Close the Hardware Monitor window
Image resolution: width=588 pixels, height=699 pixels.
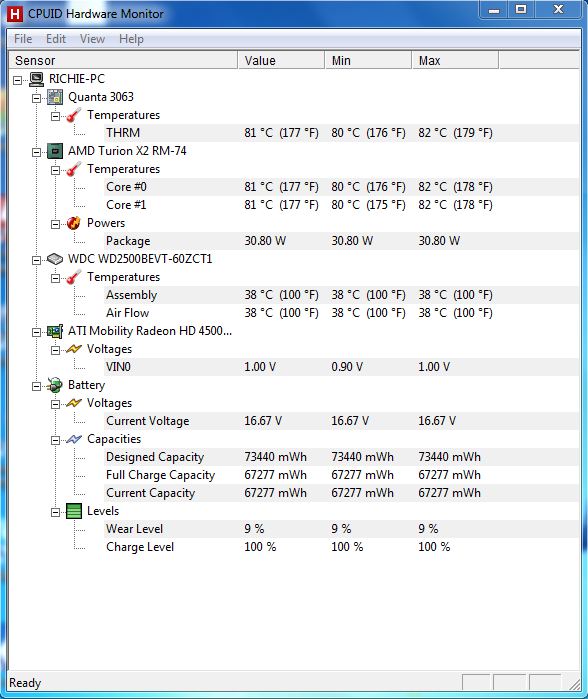click(x=558, y=9)
